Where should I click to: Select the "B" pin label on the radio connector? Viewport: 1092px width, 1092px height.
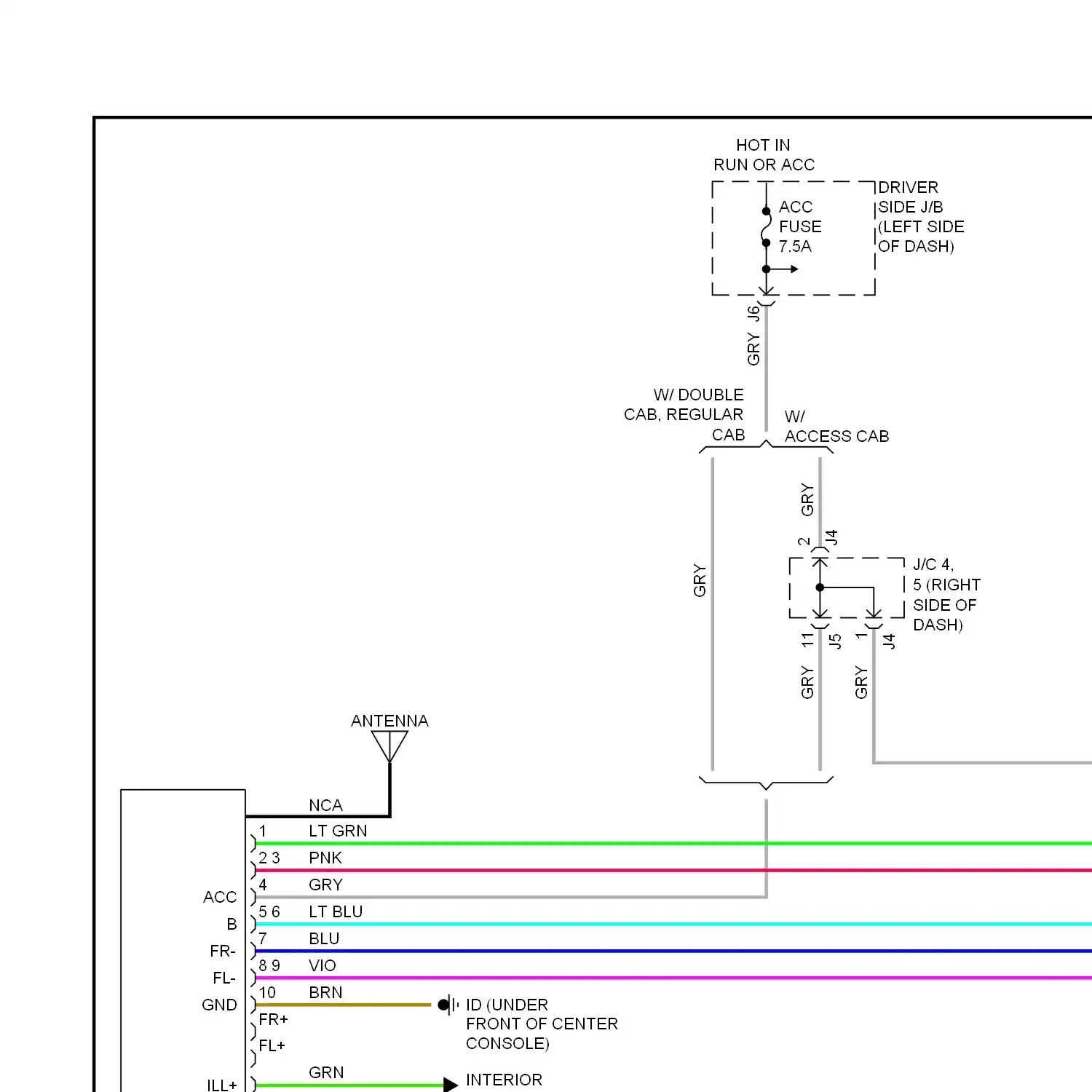click(232, 924)
